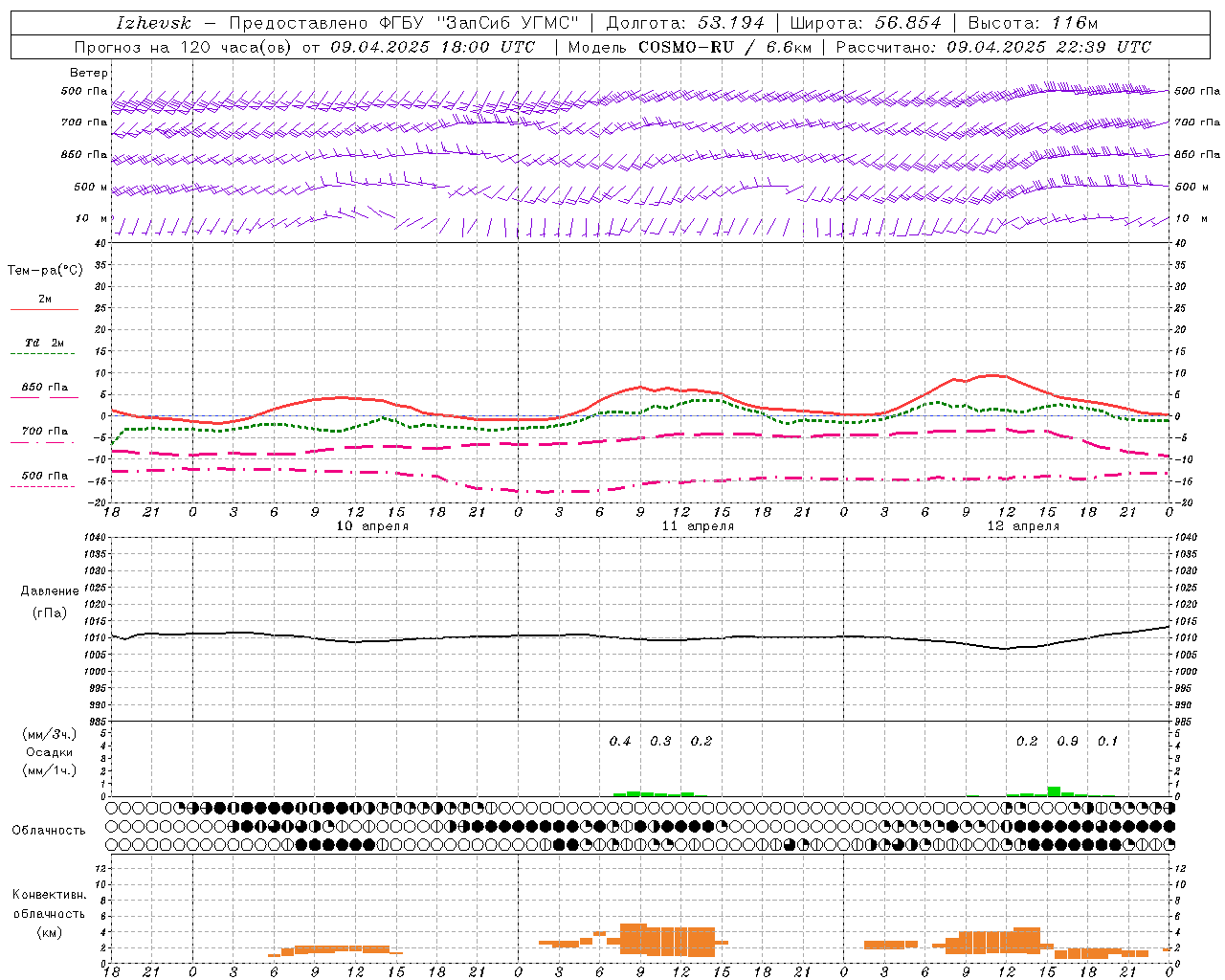Viewport: 1225px width, 980px height.
Task: Click "Рассчитано: 09.04.2025 22:39 UTC" timestamp
Action: [x=993, y=47]
